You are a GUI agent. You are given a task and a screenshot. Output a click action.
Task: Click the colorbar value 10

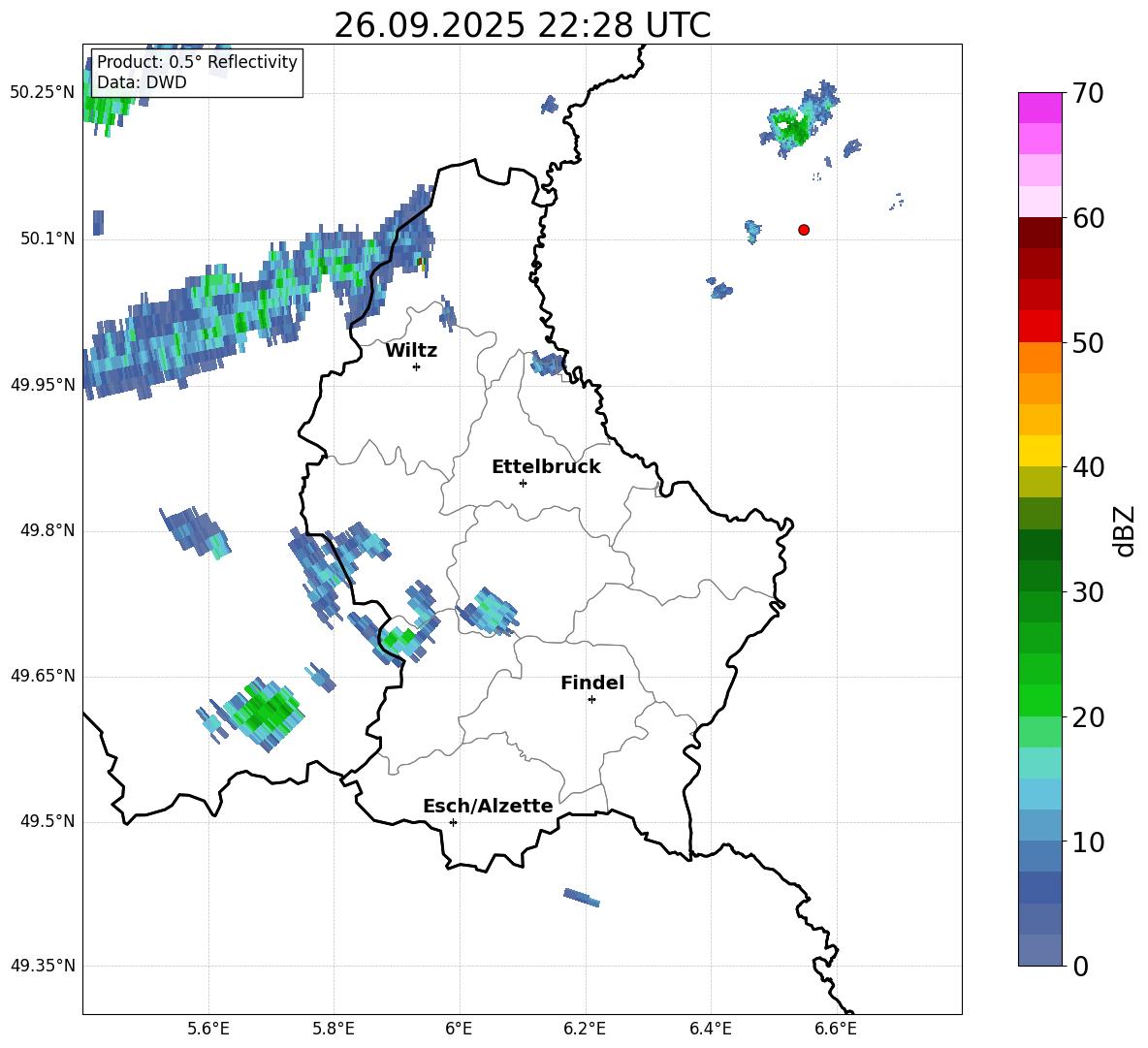[1089, 842]
